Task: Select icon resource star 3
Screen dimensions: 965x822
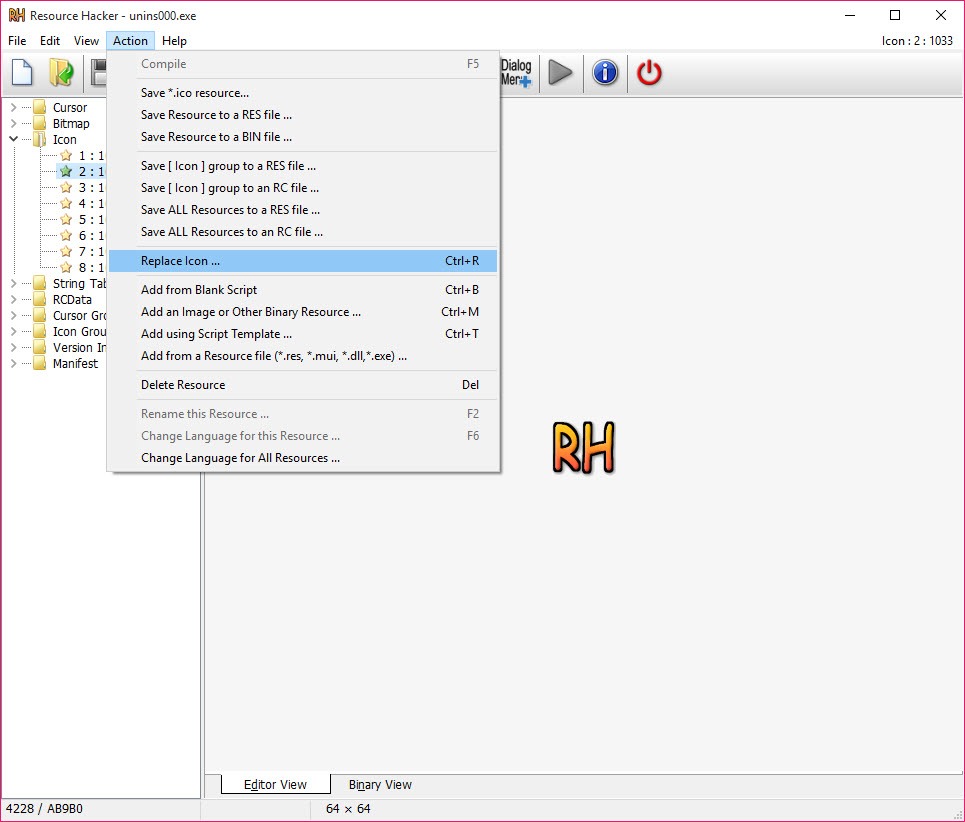Action: click(66, 188)
